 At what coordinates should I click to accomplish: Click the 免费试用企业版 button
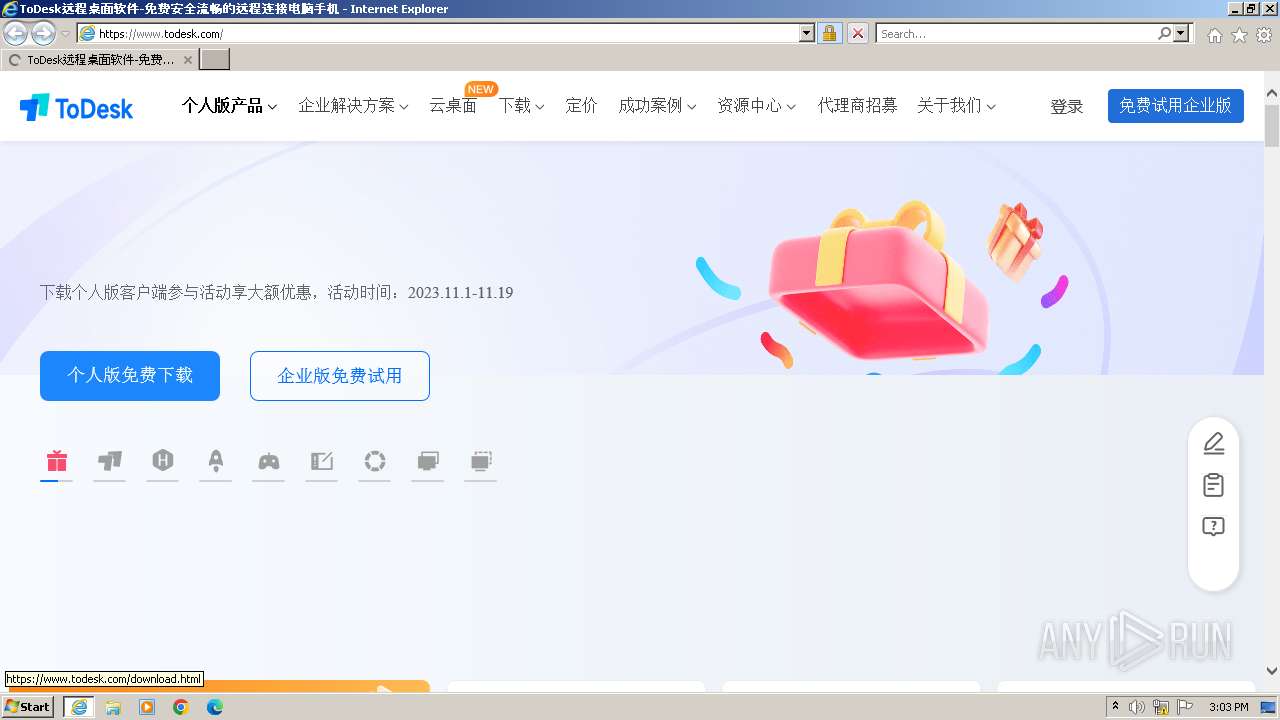[1176, 106]
